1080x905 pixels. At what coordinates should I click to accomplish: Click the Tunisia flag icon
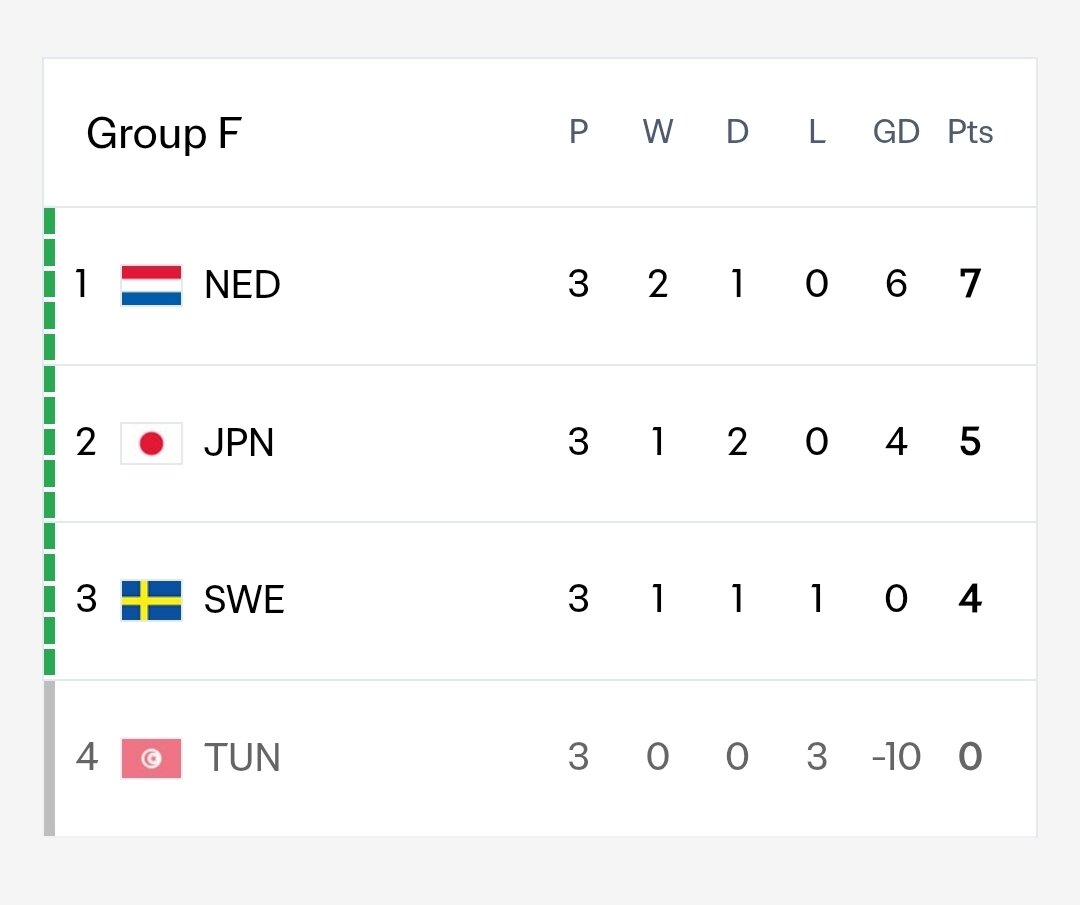[152, 758]
